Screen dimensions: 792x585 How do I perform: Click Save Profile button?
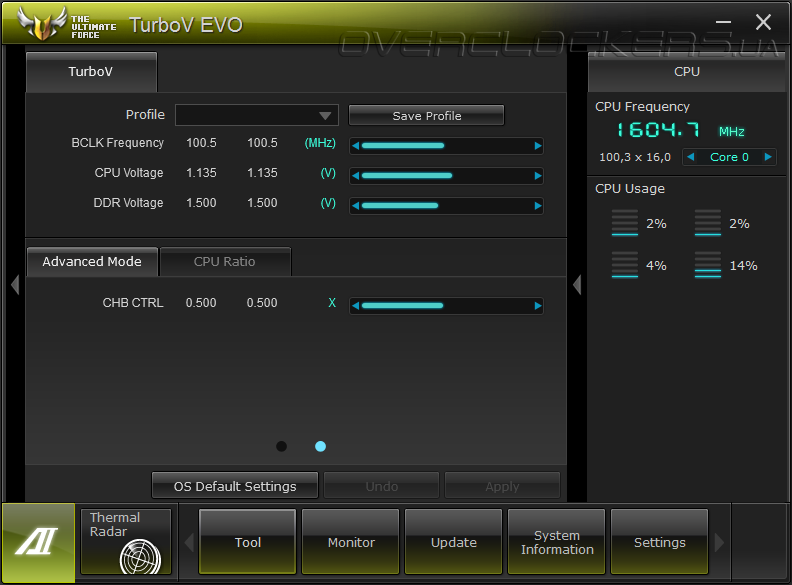(x=426, y=116)
